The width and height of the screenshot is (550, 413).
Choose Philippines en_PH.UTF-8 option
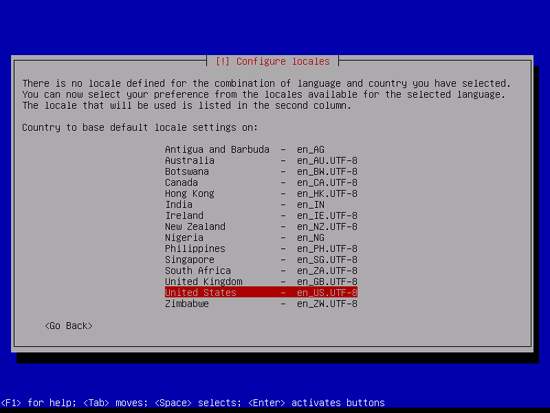click(261, 249)
